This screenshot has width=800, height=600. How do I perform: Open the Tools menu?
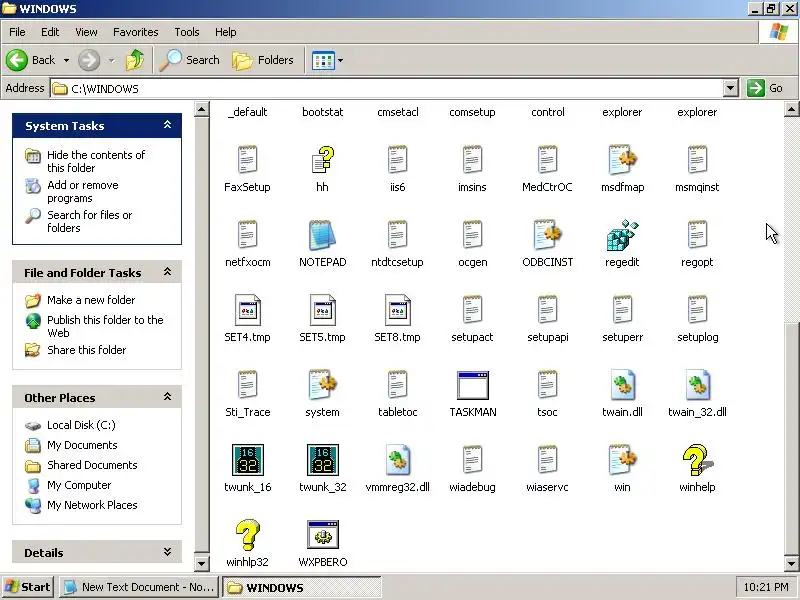coord(187,32)
